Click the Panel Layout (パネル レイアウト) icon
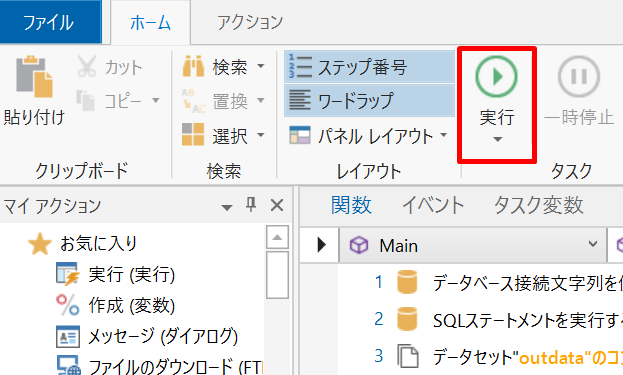623x375 pixels. coord(300,135)
